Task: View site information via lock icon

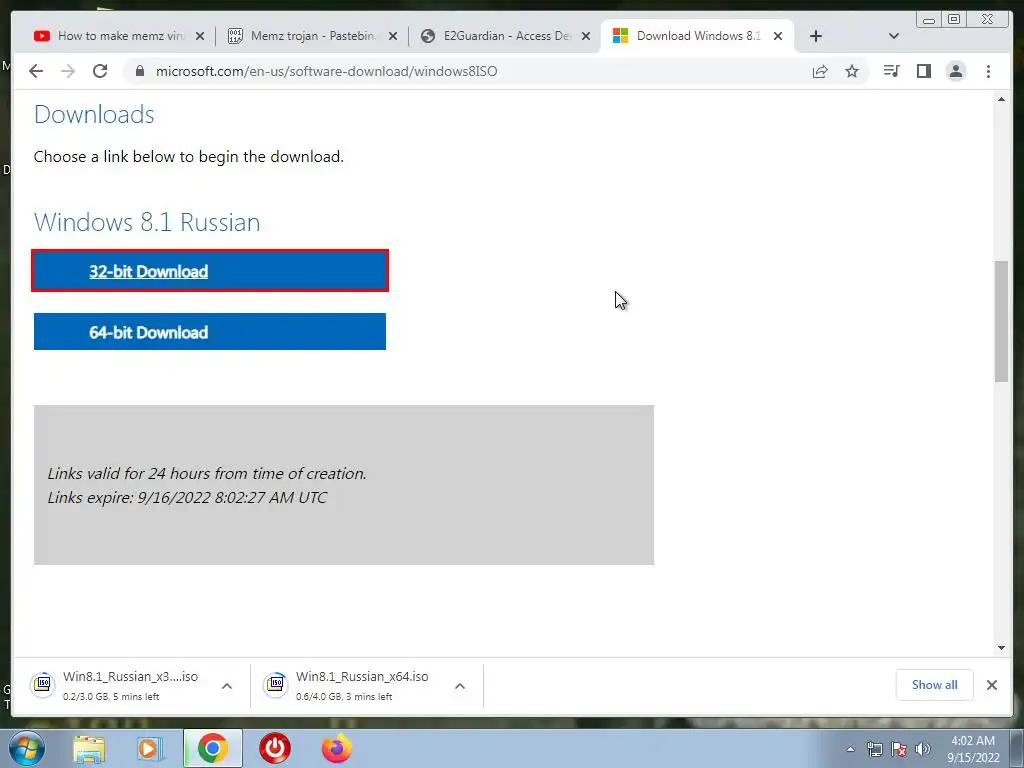Action: [139, 71]
